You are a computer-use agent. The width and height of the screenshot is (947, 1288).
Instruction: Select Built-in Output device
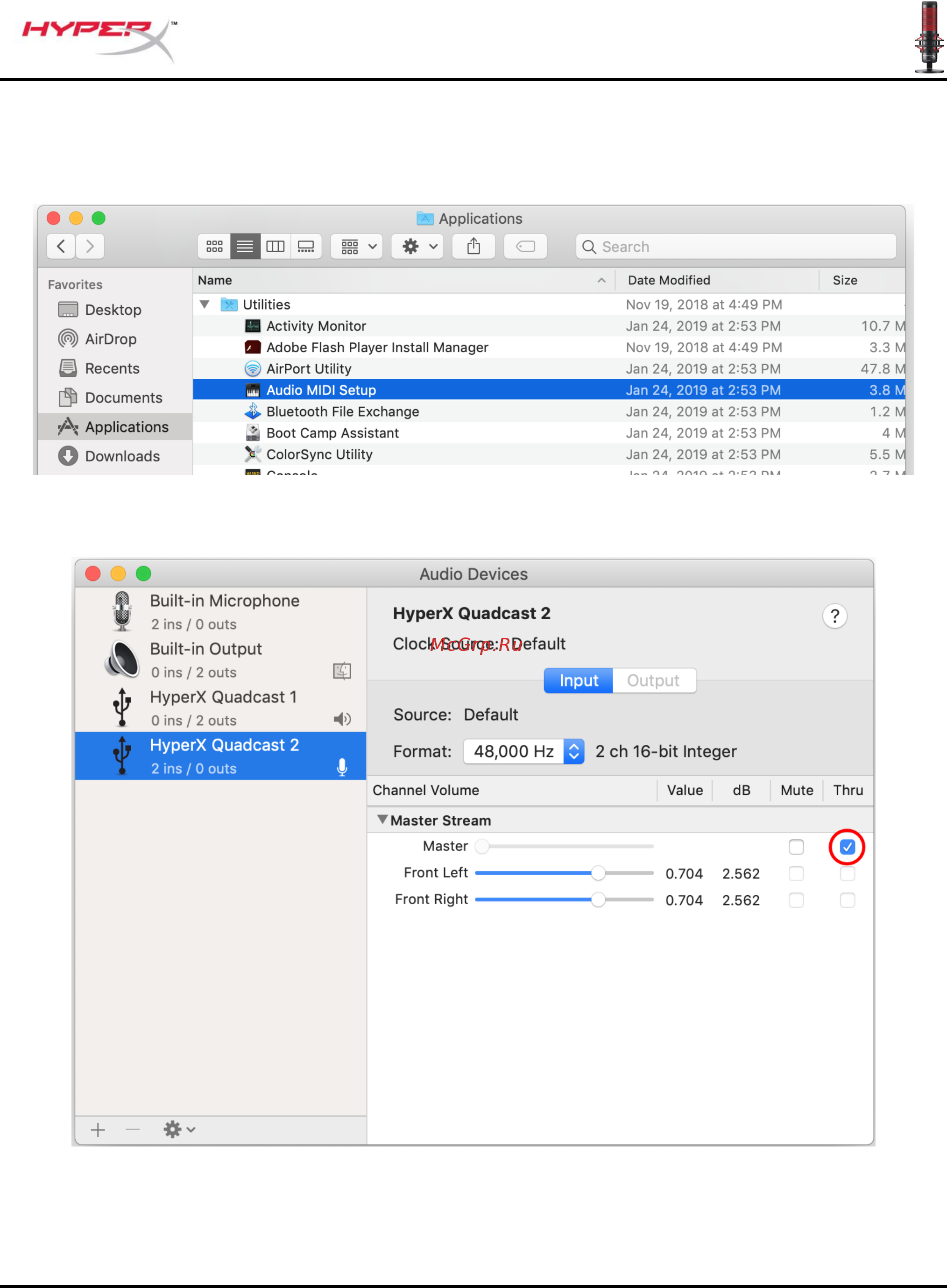coord(221,660)
